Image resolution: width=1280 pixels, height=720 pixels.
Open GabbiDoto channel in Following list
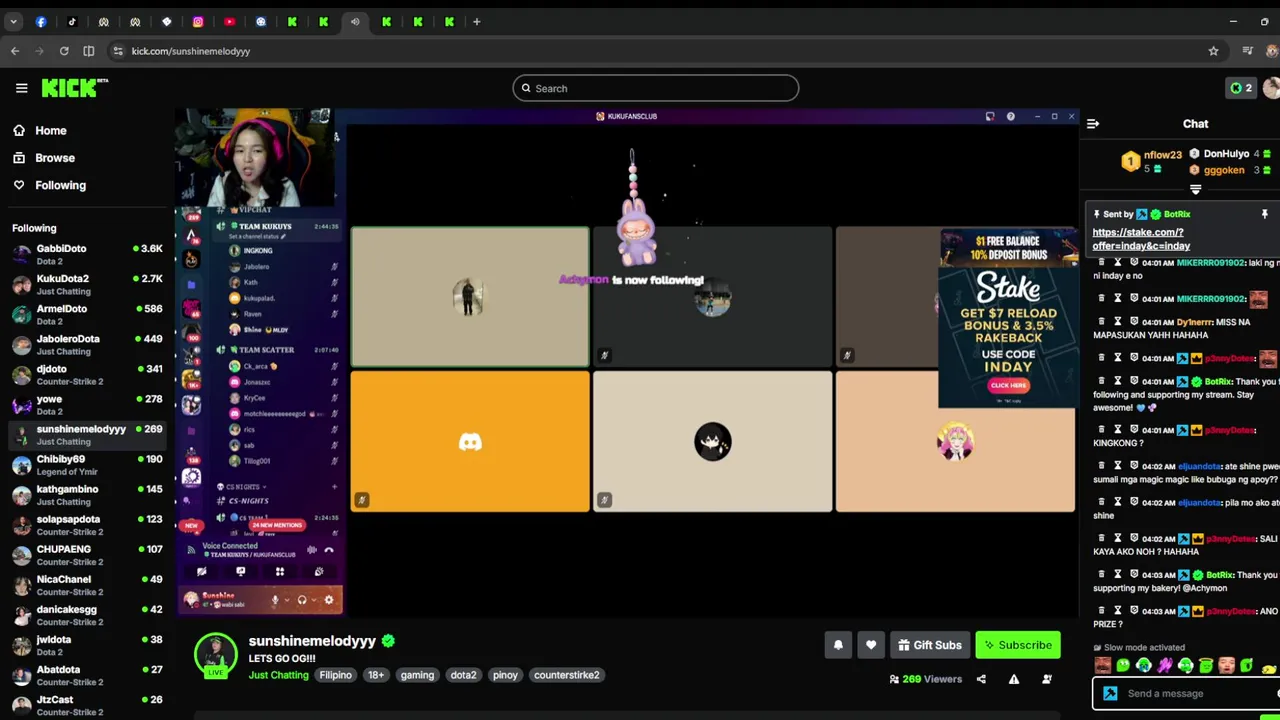point(85,254)
